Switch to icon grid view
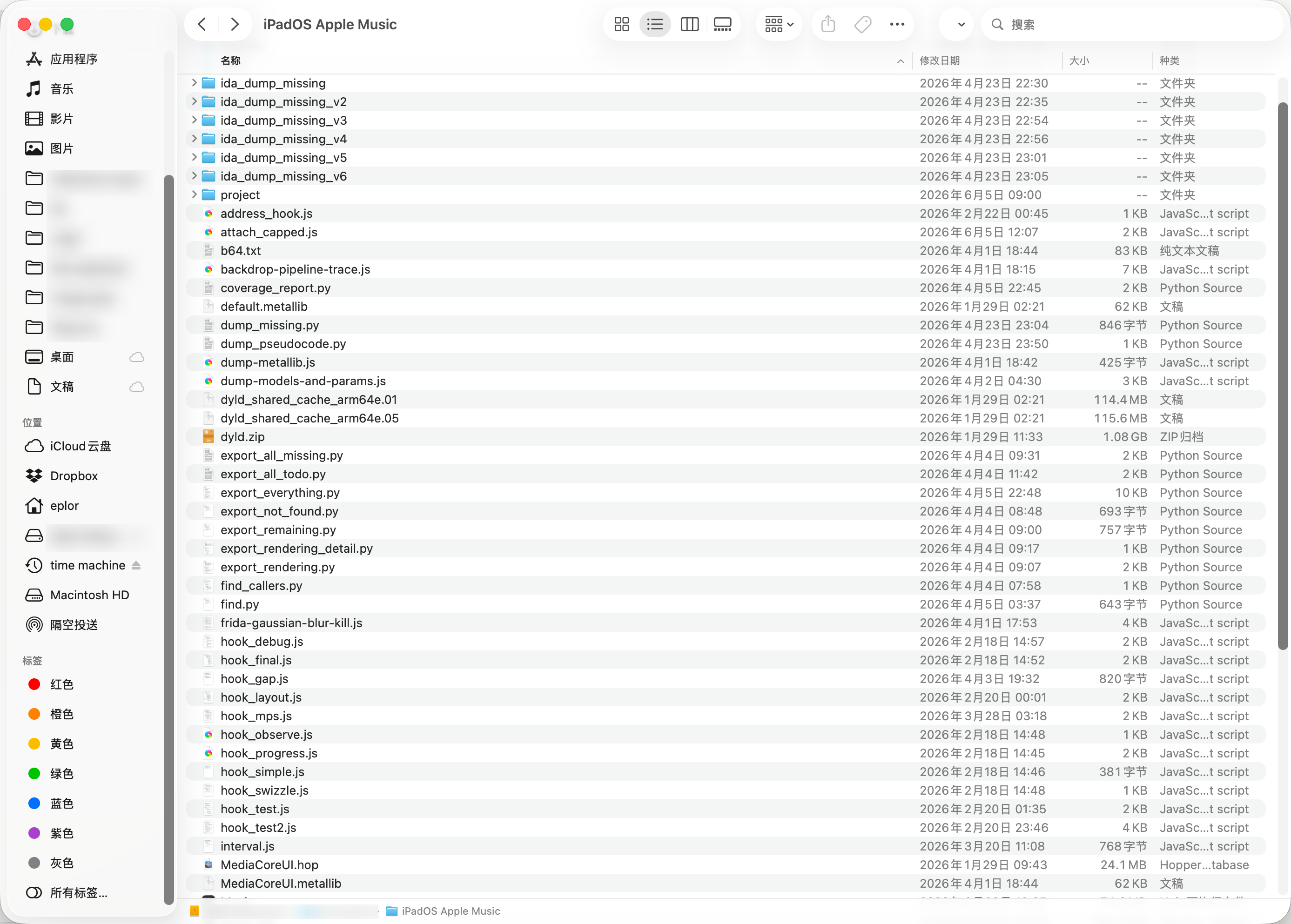 point(621,25)
